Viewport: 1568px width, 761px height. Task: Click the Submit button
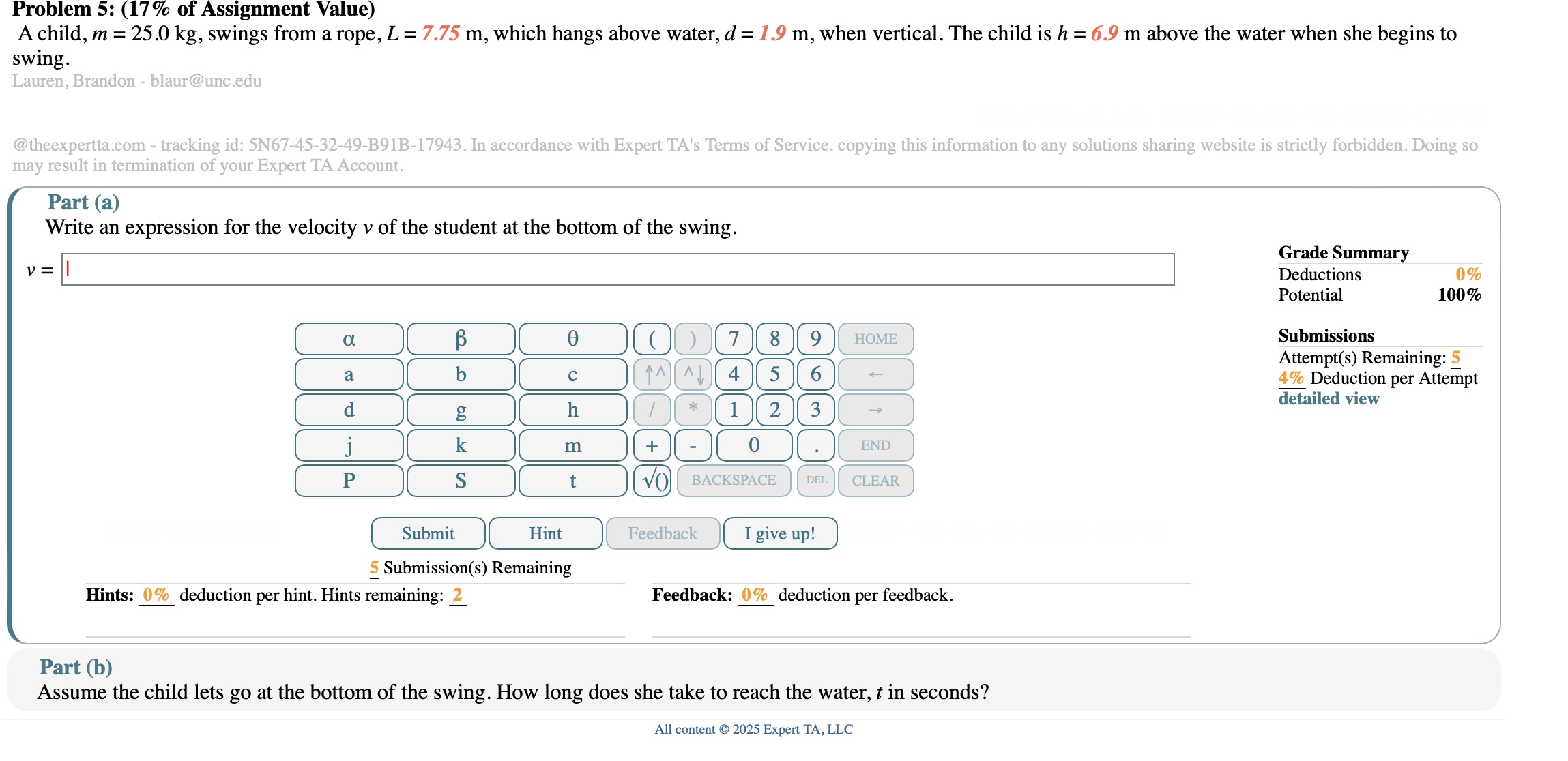coord(428,533)
